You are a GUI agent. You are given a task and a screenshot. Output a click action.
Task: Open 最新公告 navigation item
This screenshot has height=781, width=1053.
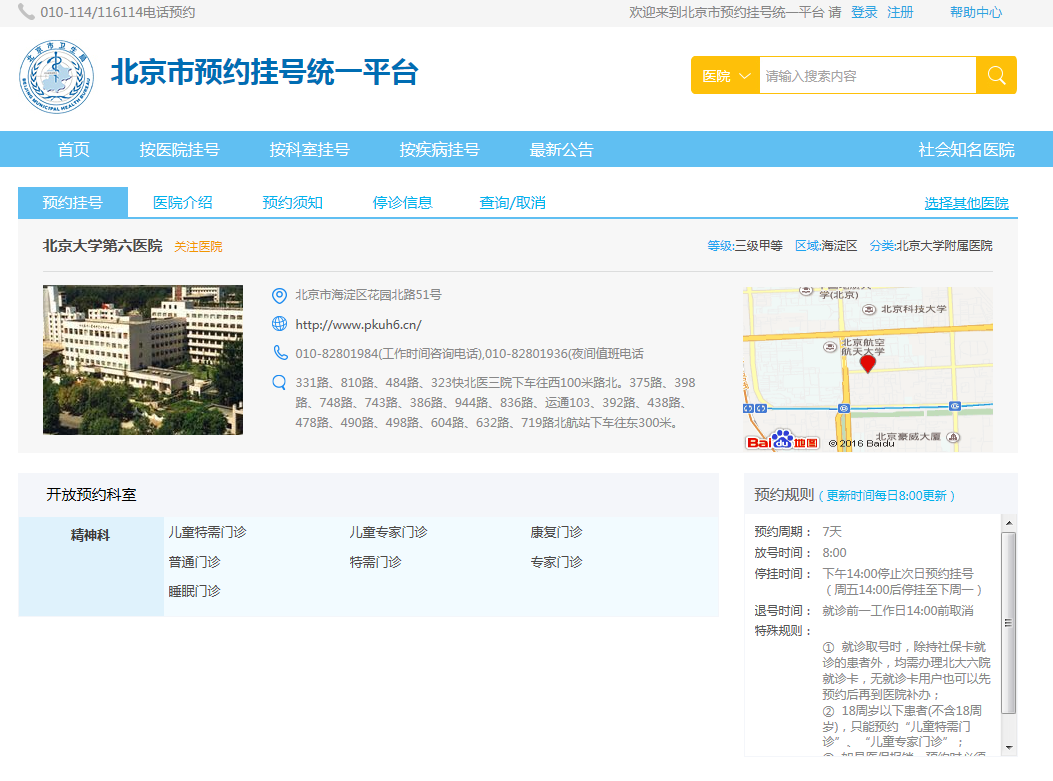click(561, 149)
